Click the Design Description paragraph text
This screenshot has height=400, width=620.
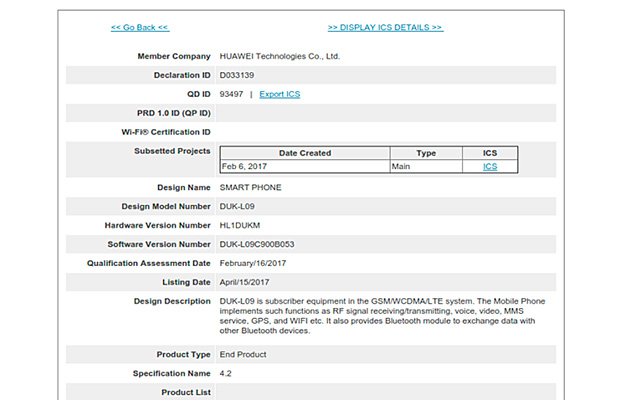382,316
